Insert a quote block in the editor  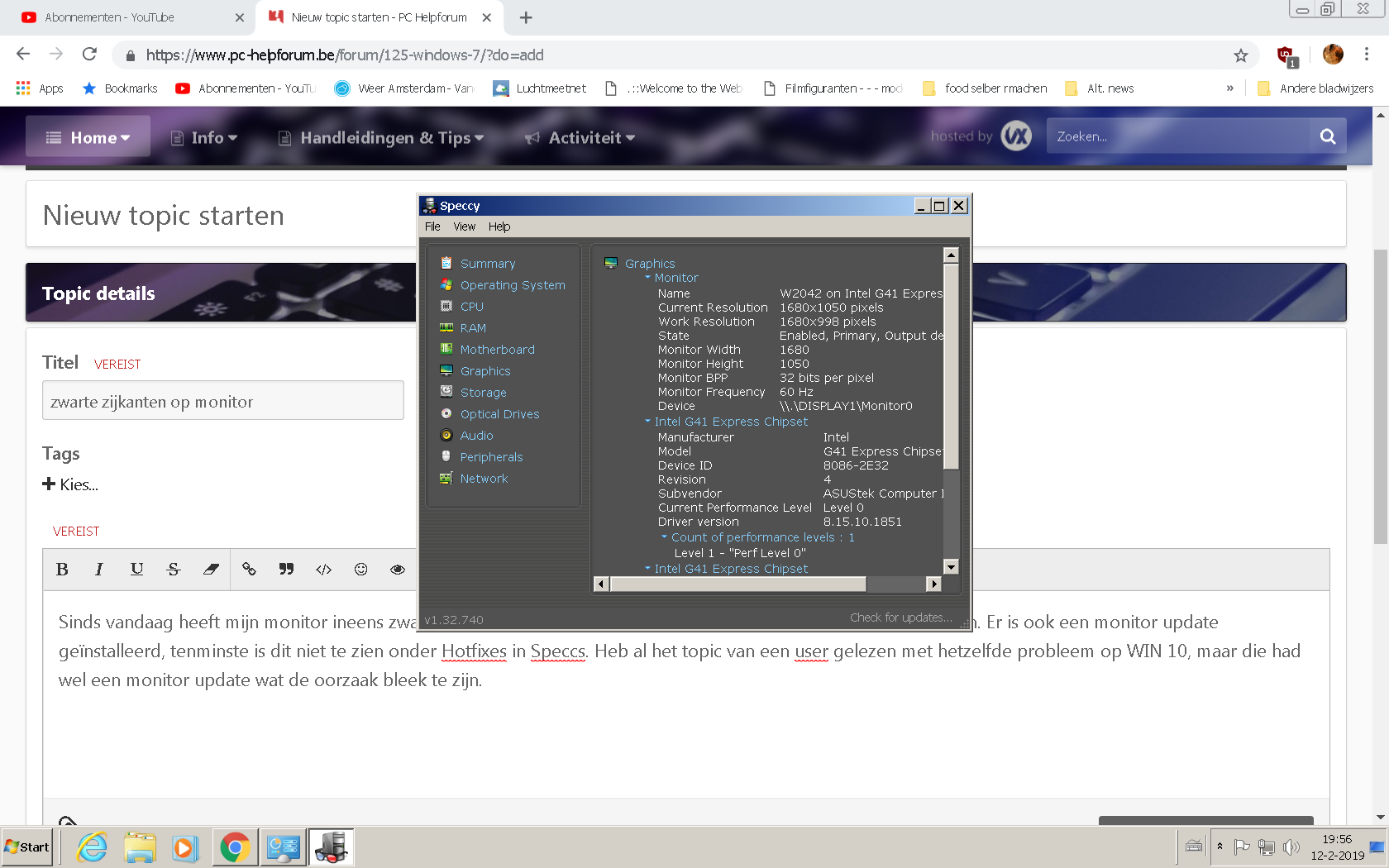pos(286,569)
